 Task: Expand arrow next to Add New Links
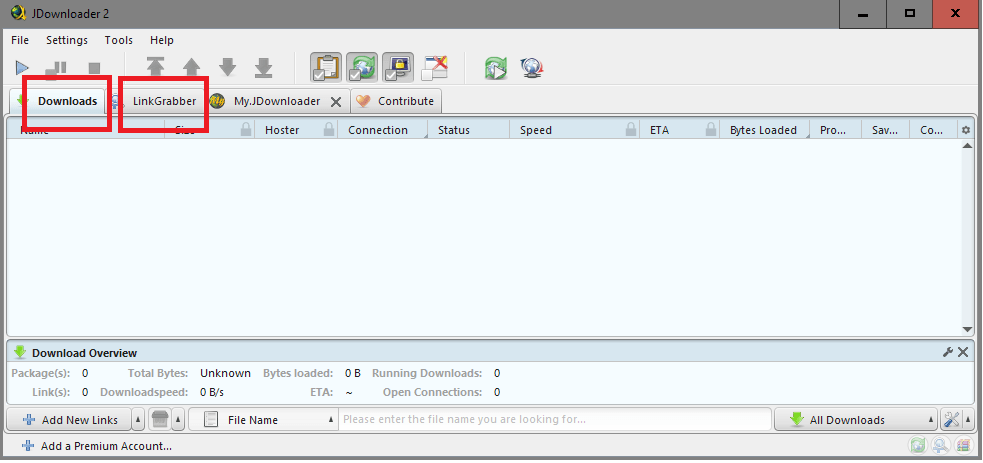pos(139,419)
